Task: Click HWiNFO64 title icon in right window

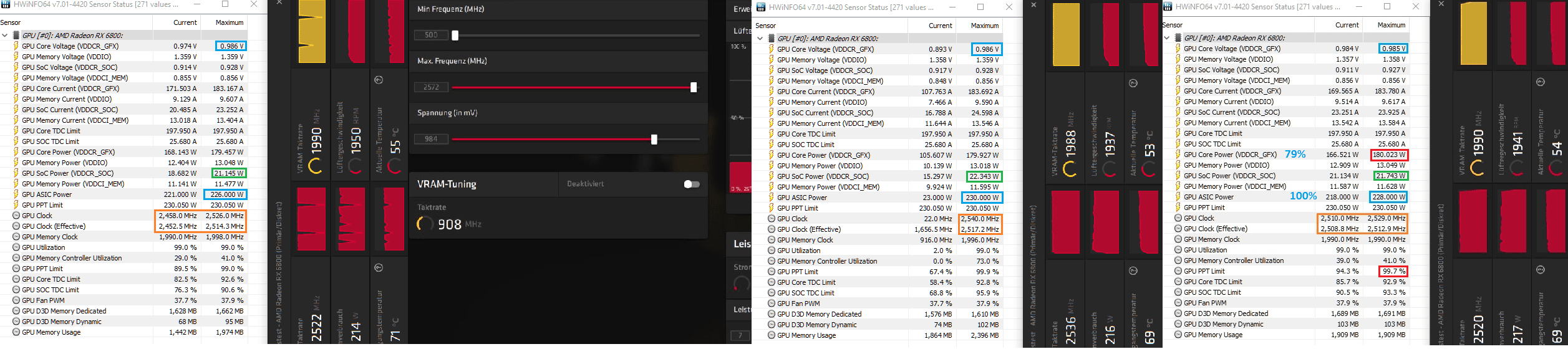Action: coord(1167,7)
